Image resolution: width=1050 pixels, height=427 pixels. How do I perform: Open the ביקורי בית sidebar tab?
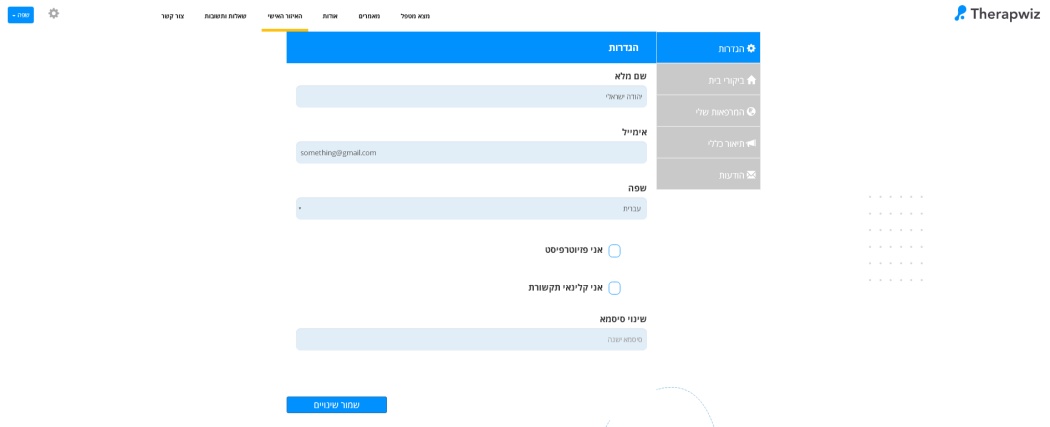click(x=708, y=80)
